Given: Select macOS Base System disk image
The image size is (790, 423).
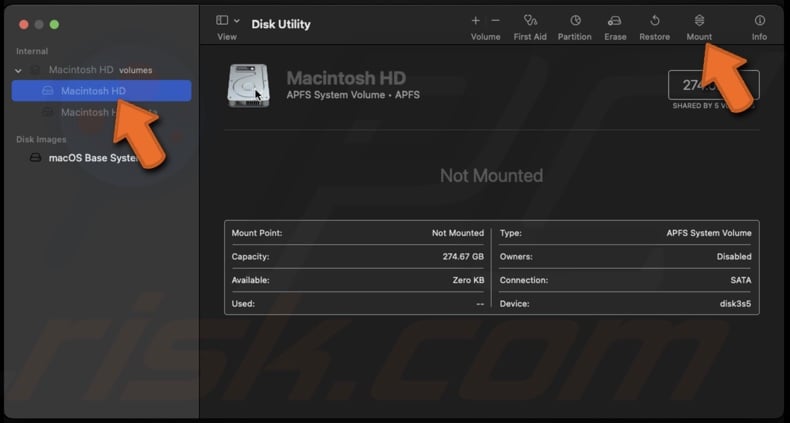Looking at the screenshot, I should pos(101,158).
